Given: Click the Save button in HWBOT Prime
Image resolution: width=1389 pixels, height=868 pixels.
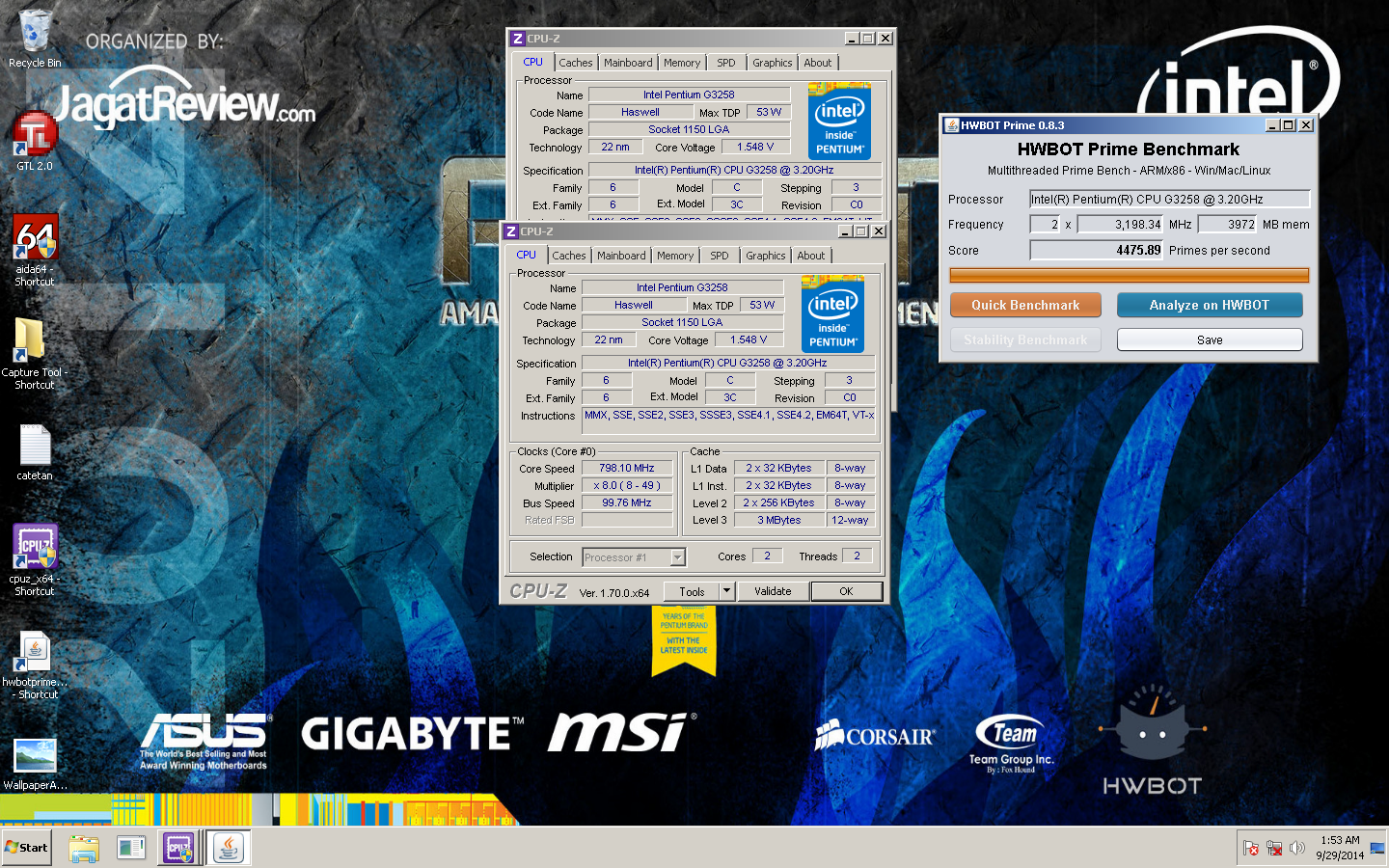Looking at the screenshot, I should coord(1210,339).
